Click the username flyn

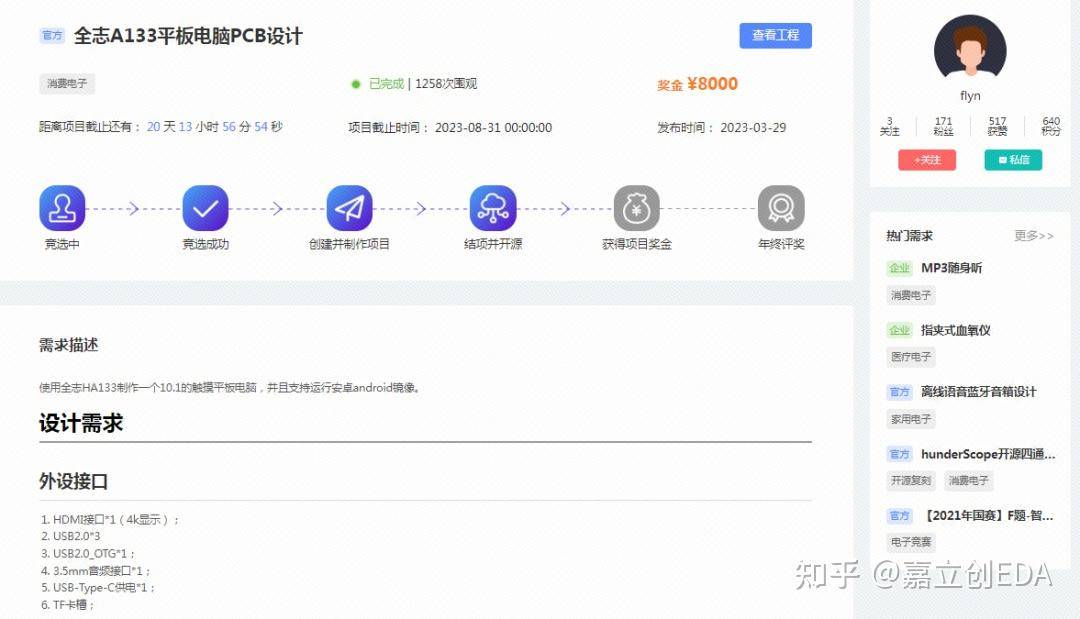coord(970,96)
